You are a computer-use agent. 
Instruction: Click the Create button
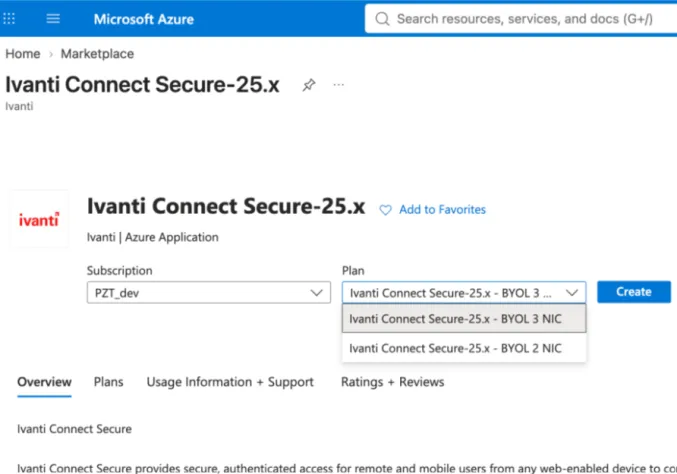point(634,292)
